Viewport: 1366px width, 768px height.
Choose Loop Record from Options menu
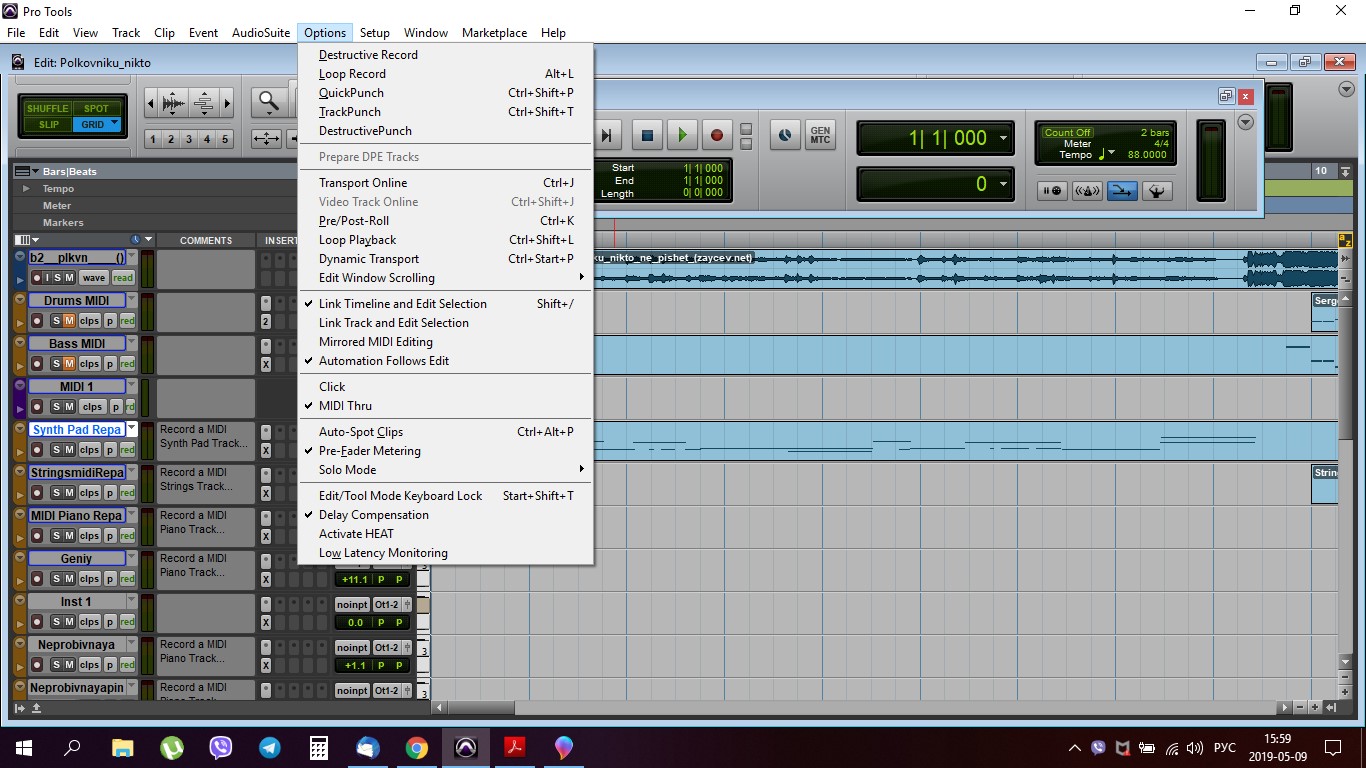pyautogui.click(x=445, y=74)
